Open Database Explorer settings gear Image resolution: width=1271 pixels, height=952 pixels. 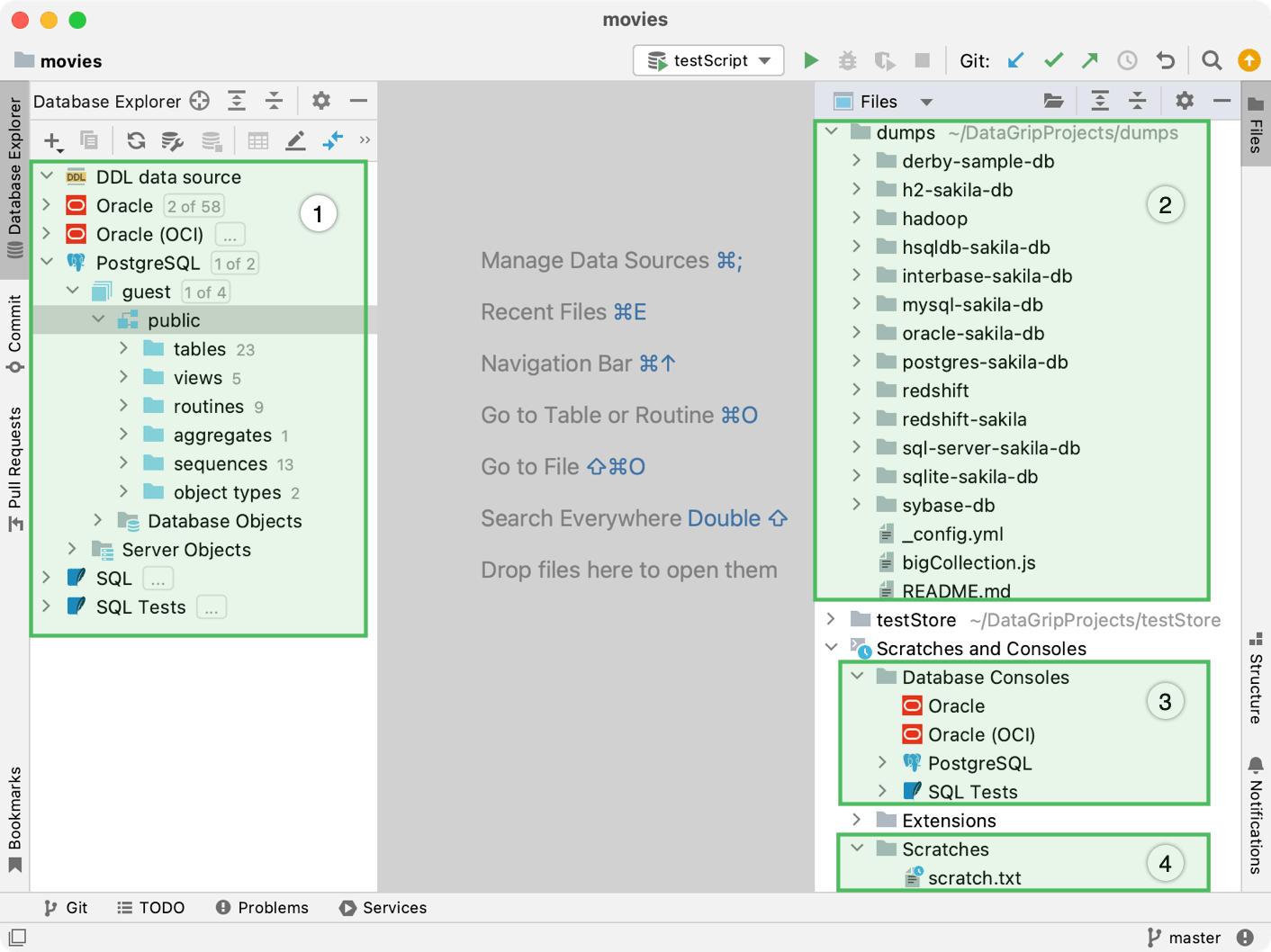[320, 101]
